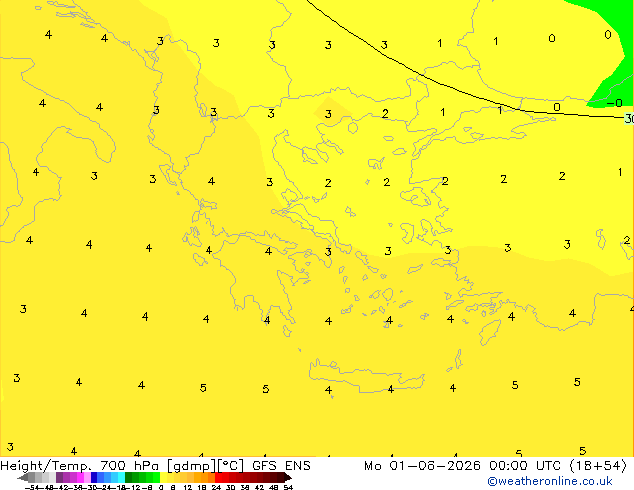Viewport: 634px width, 490px height.
Task: Click the magenta swatch in the color legend
Action: pyautogui.click(x=80, y=477)
